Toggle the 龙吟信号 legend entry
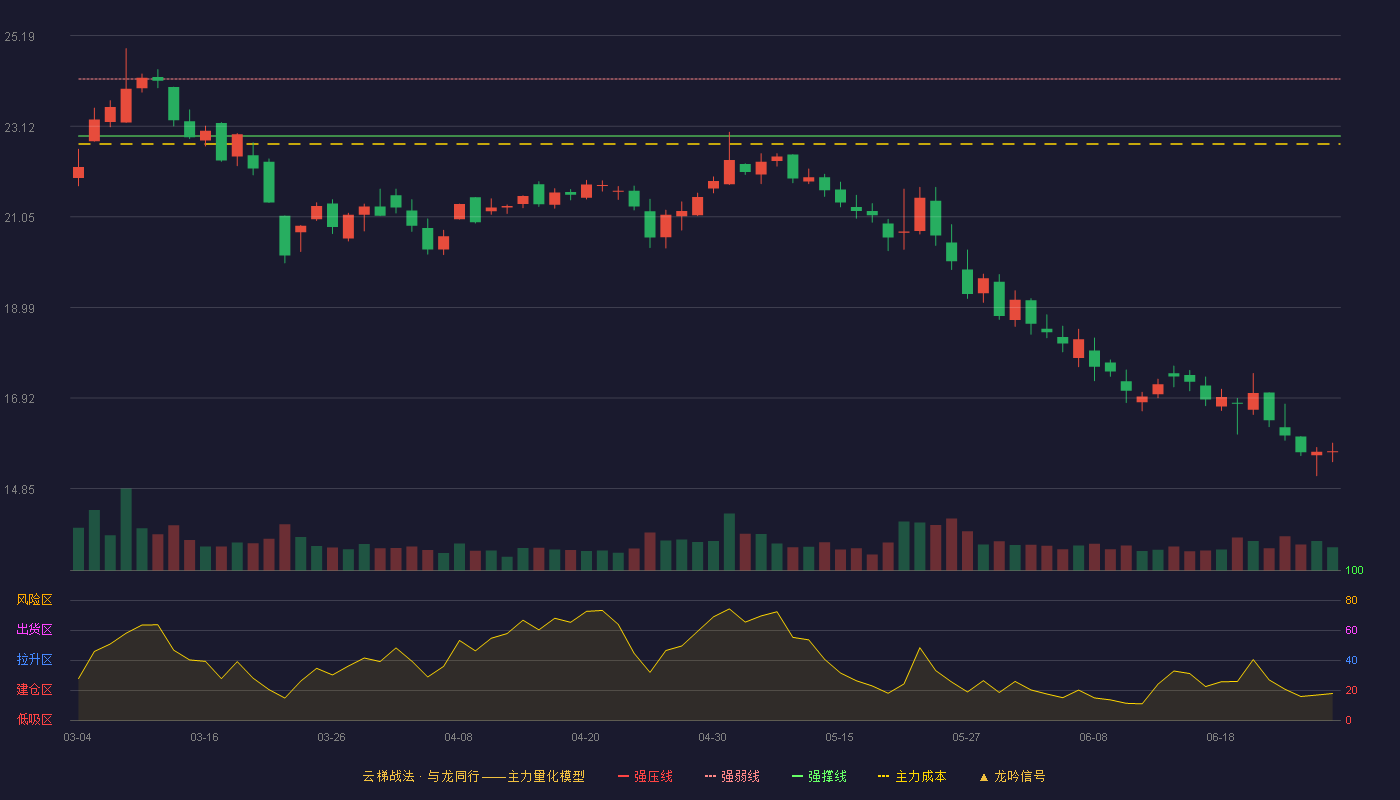 click(x=1012, y=776)
